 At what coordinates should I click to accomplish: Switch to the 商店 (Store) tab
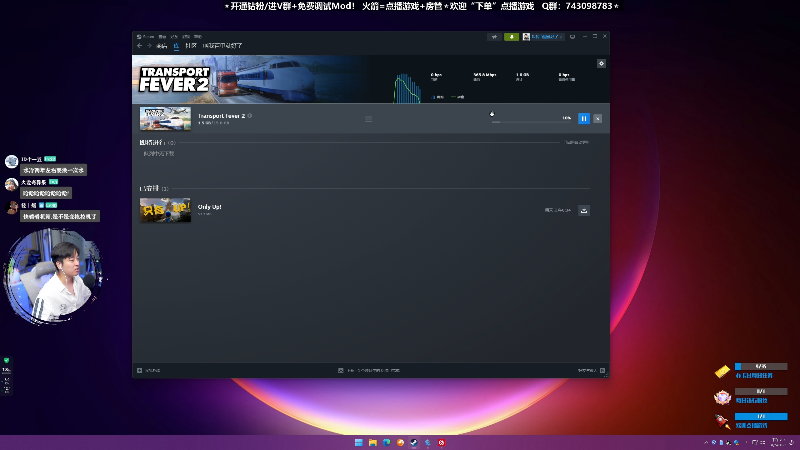pos(162,46)
